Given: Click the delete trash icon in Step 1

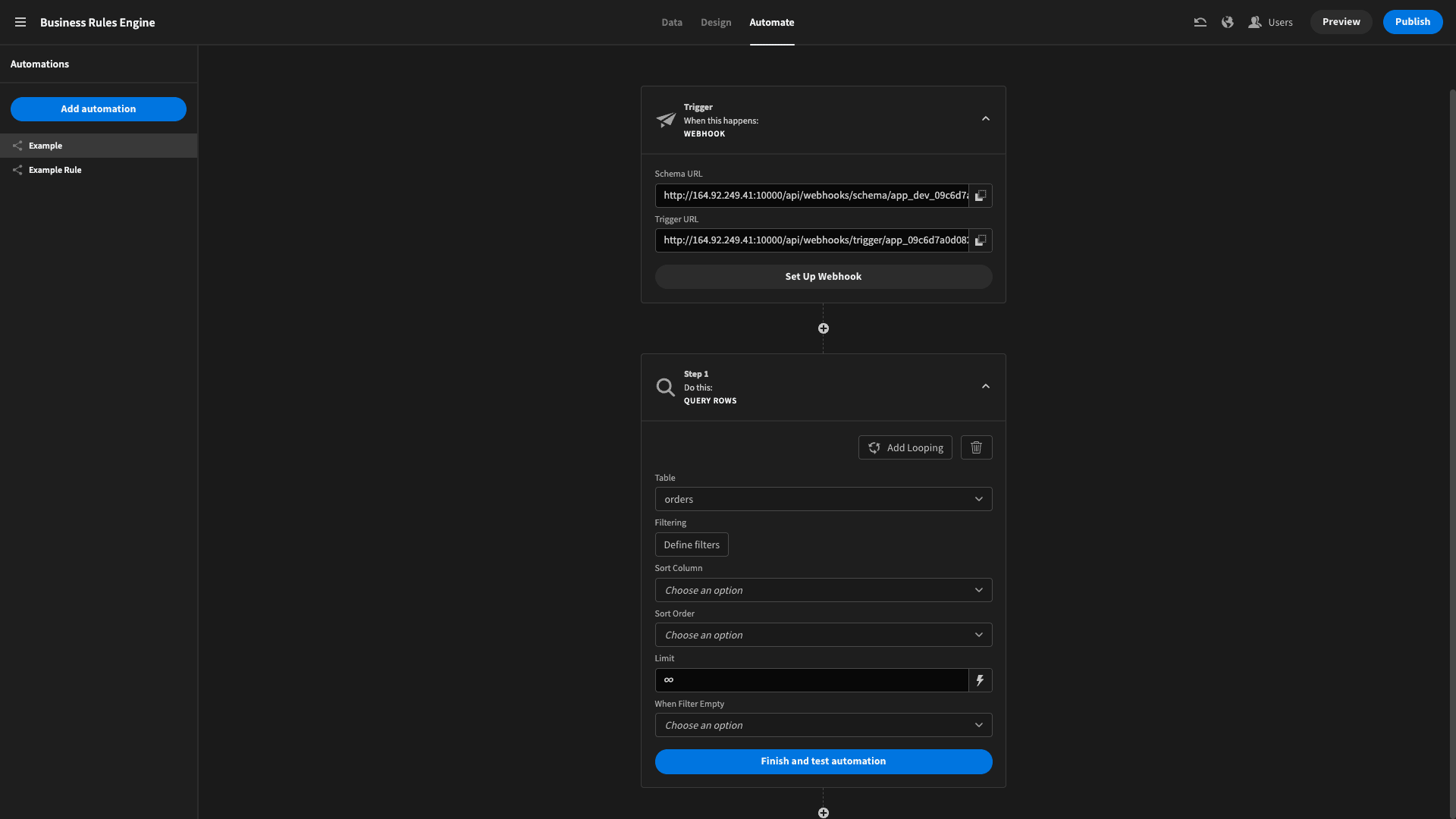Looking at the screenshot, I should pyautogui.click(x=976, y=447).
